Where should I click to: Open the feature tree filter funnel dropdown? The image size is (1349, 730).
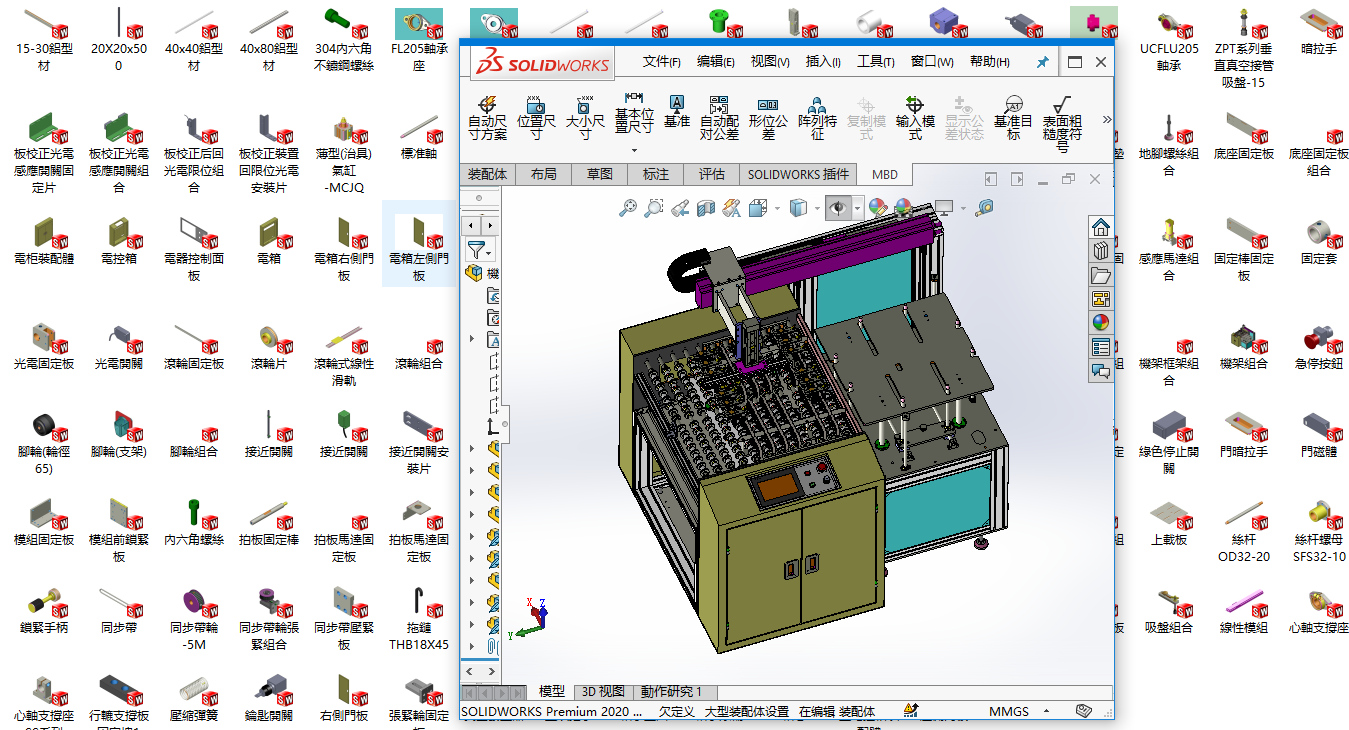pyautogui.click(x=480, y=250)
